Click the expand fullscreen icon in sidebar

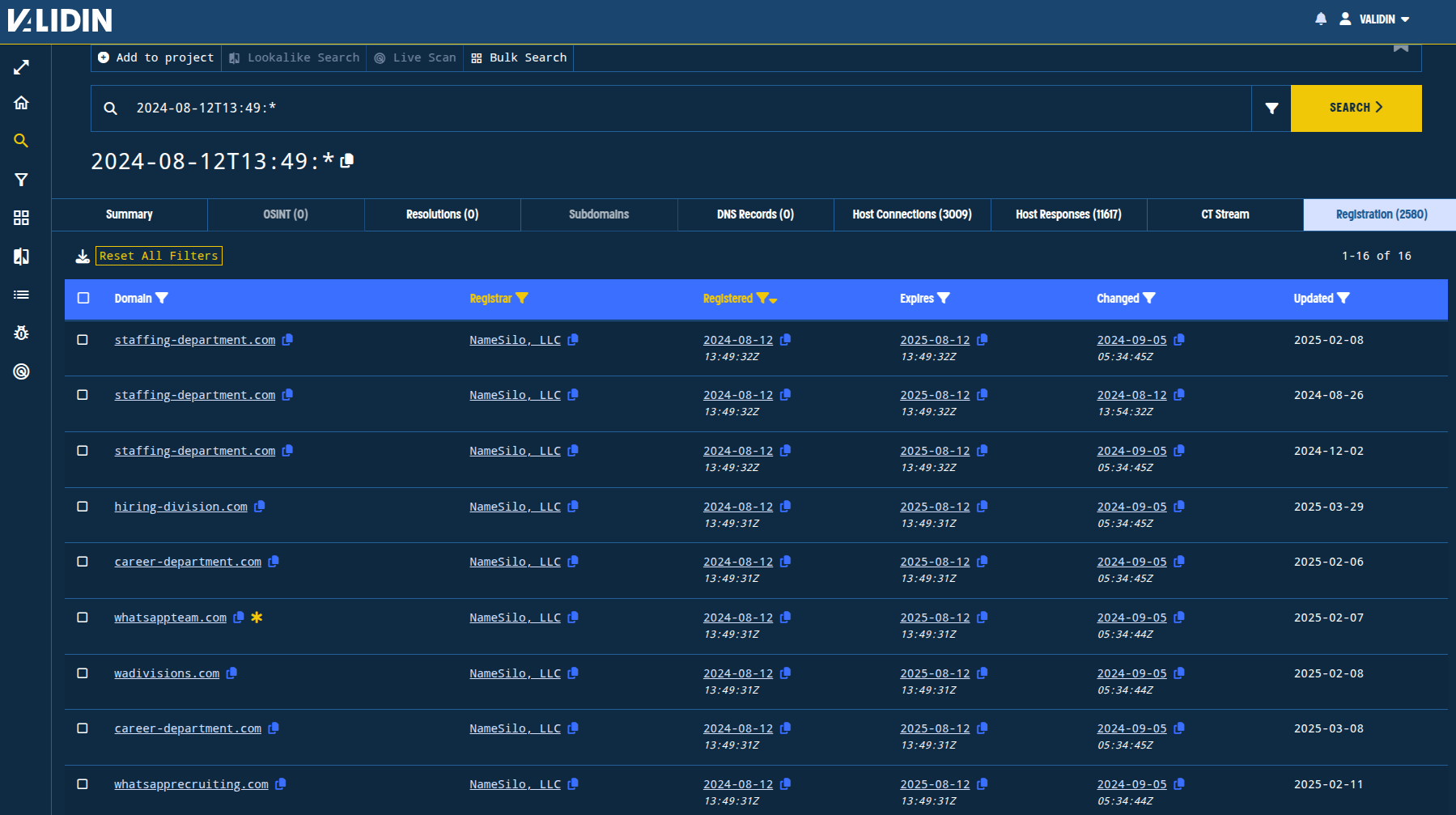pos(22,67)
